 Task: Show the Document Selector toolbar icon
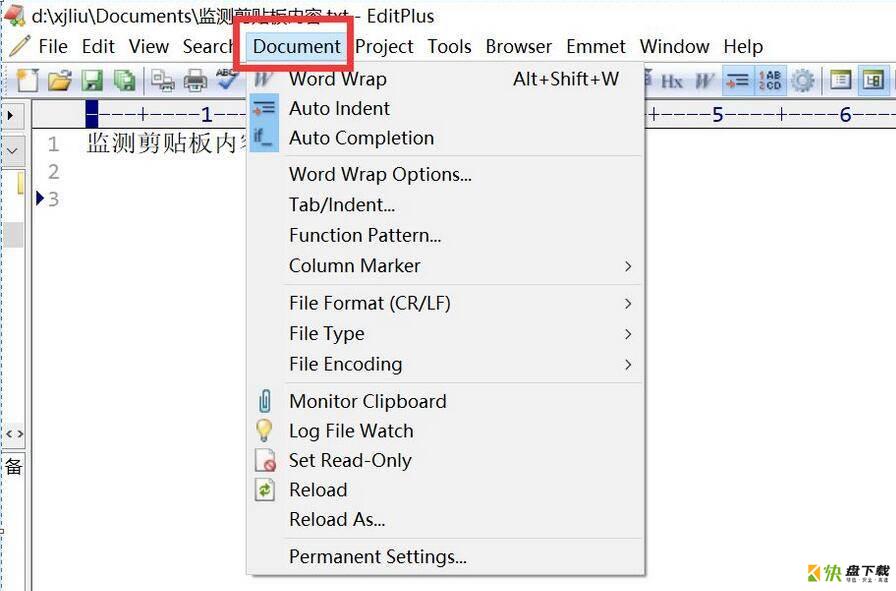[x=841, y=80]
